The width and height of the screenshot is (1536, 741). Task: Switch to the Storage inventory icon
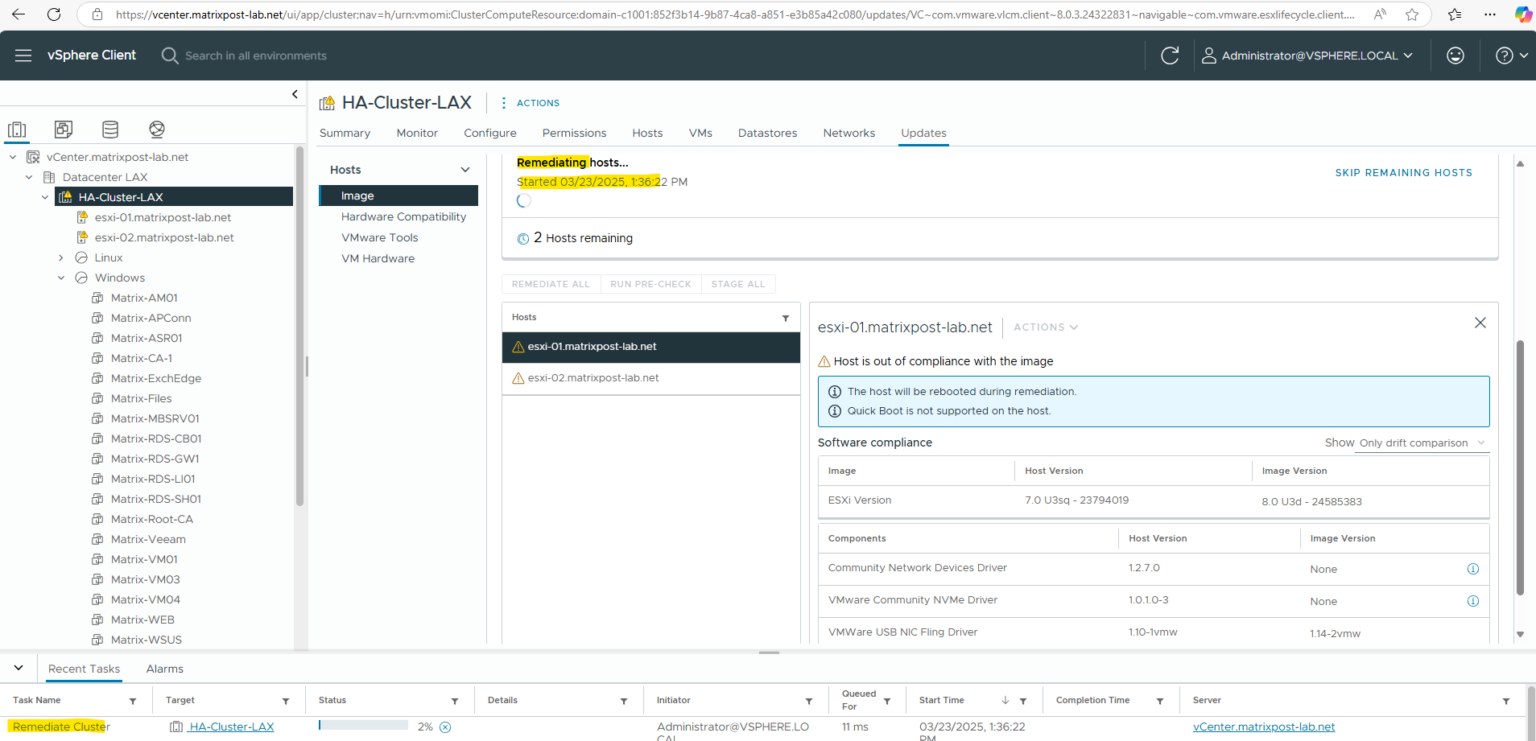(110, 129)
